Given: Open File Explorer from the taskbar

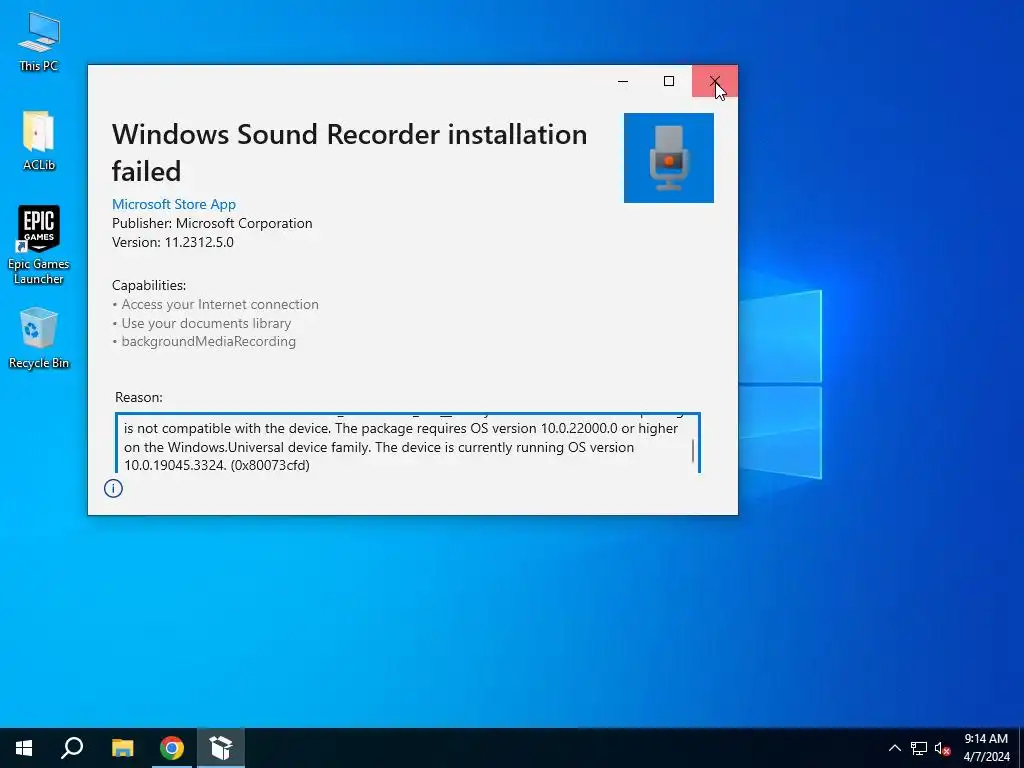Looking at the screenshot, I should coord(122,748).
